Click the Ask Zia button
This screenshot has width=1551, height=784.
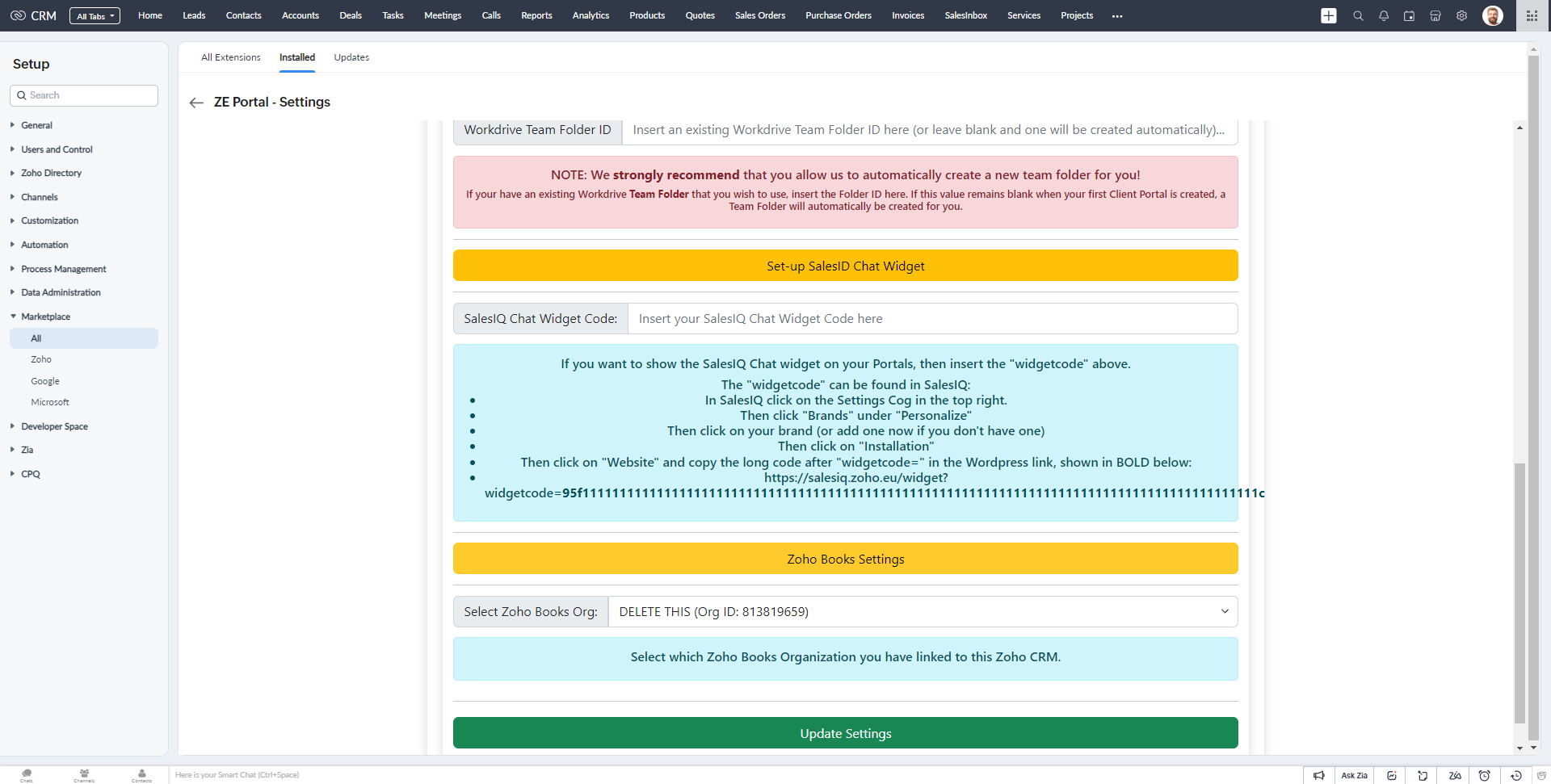1355,775
